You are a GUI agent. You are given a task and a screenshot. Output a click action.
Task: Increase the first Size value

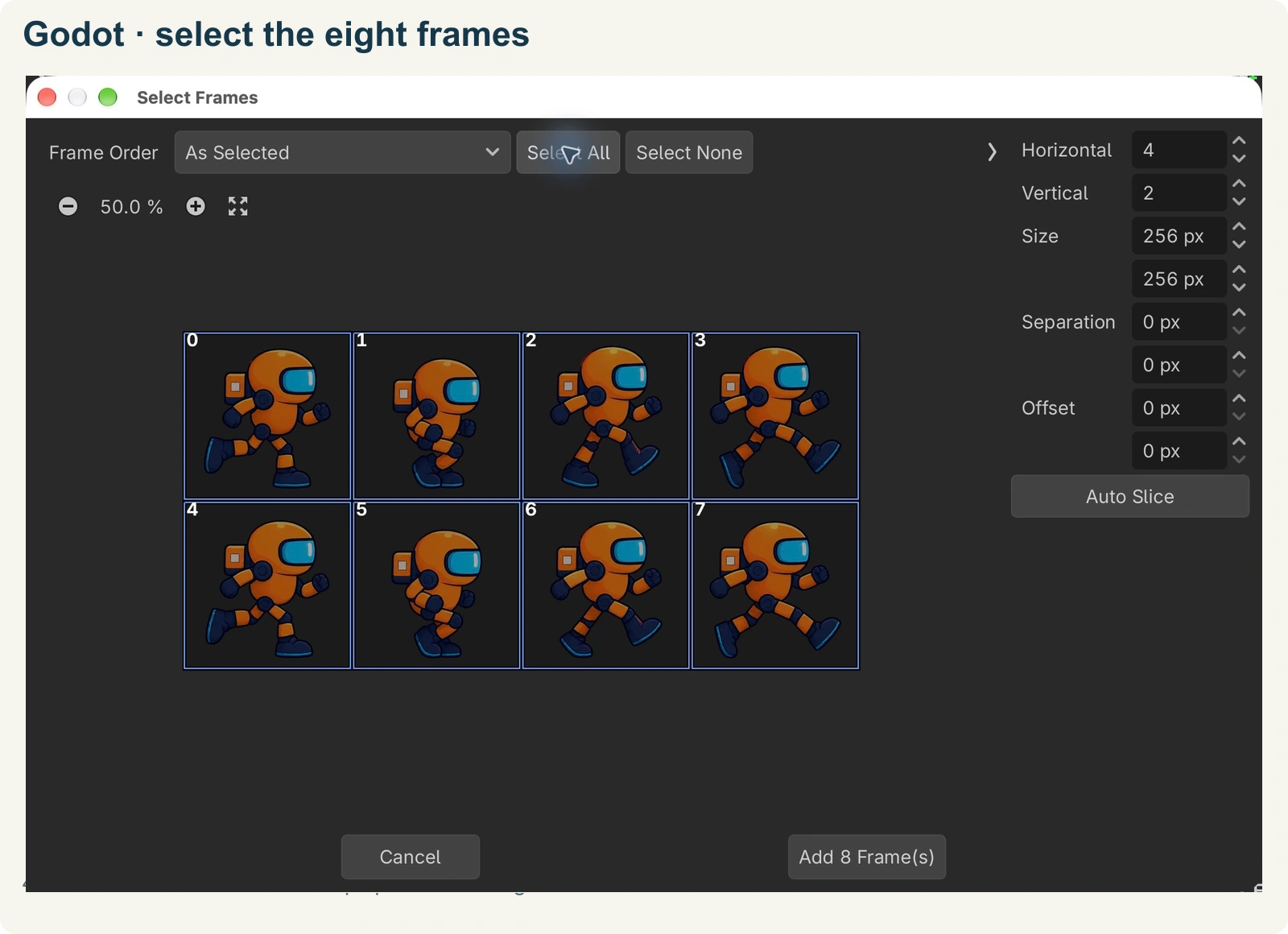(x=1239, y=226)
